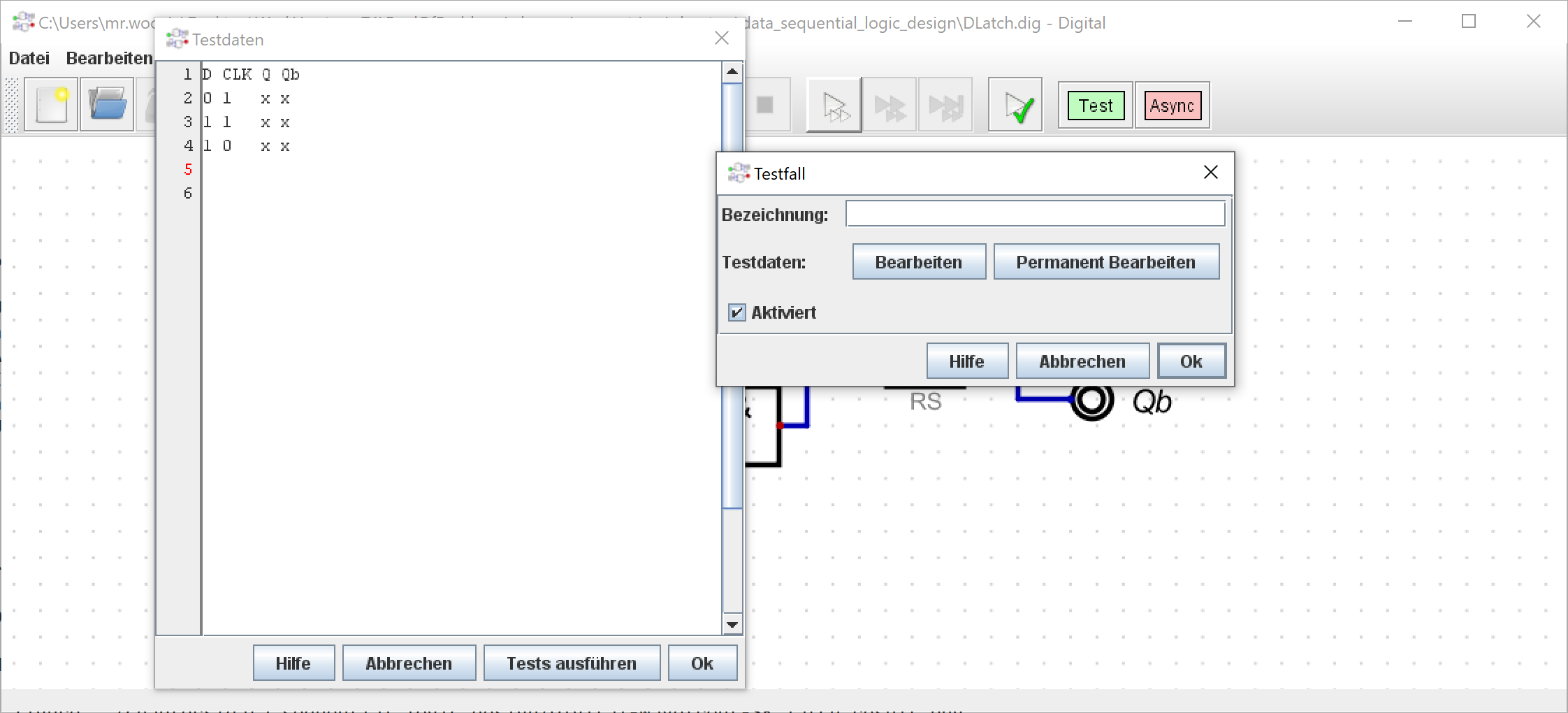
Task: Click scrollbar down arrow in Testdaten
Action: tap(732, 624)
